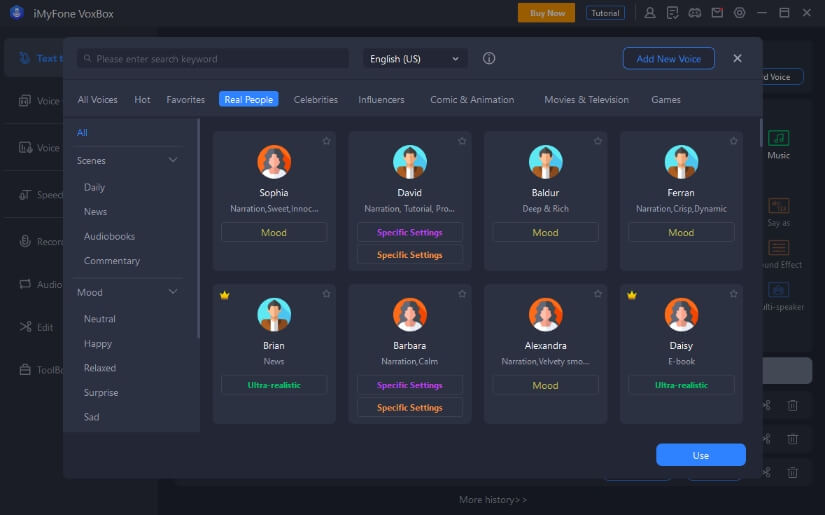Screen dimensions: 825x515
Task: Click Daisy's premium crown icon
Action: coord(632,295)
